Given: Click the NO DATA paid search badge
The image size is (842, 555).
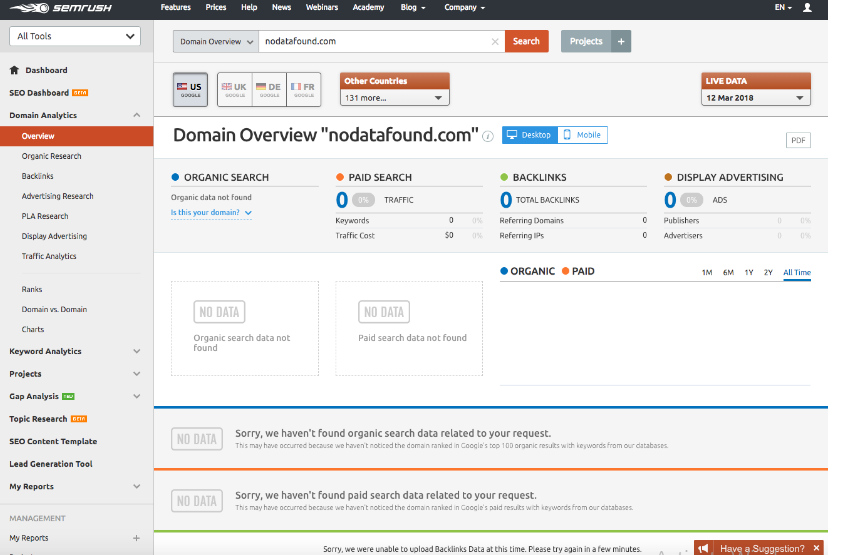Looking at the screenshot, I should (x=384, y=312).
